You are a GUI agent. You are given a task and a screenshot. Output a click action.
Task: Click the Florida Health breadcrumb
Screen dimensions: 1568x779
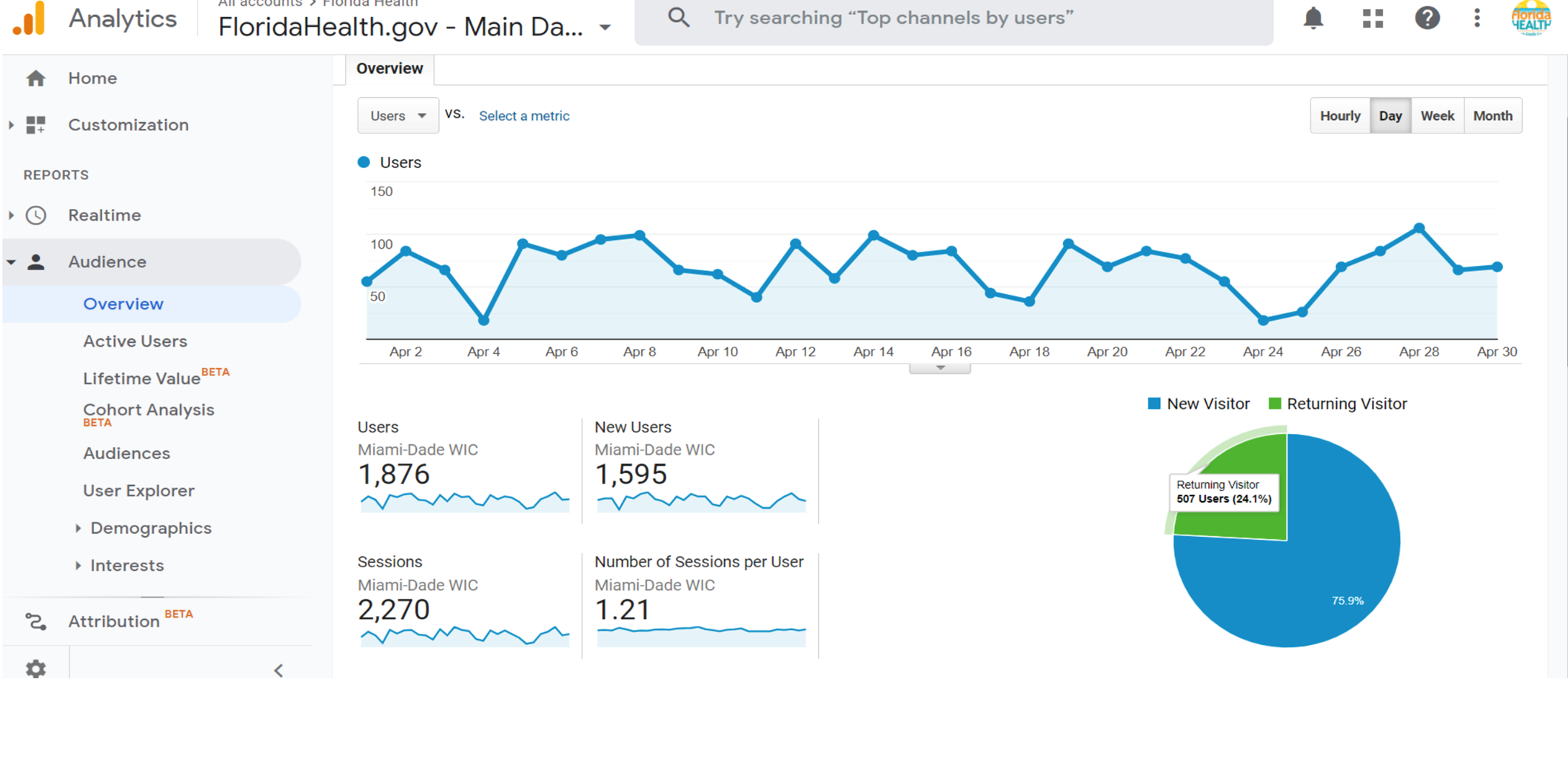click(370, 3)
